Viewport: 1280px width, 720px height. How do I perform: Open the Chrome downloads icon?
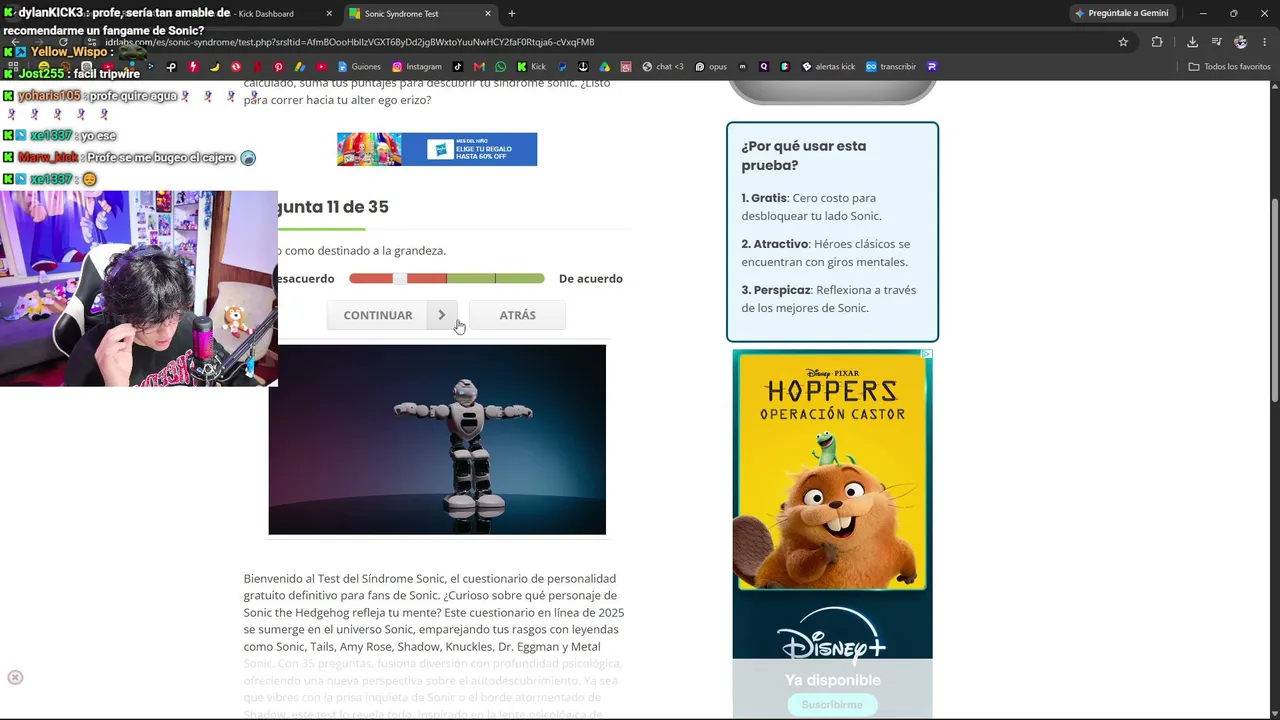1192,42
